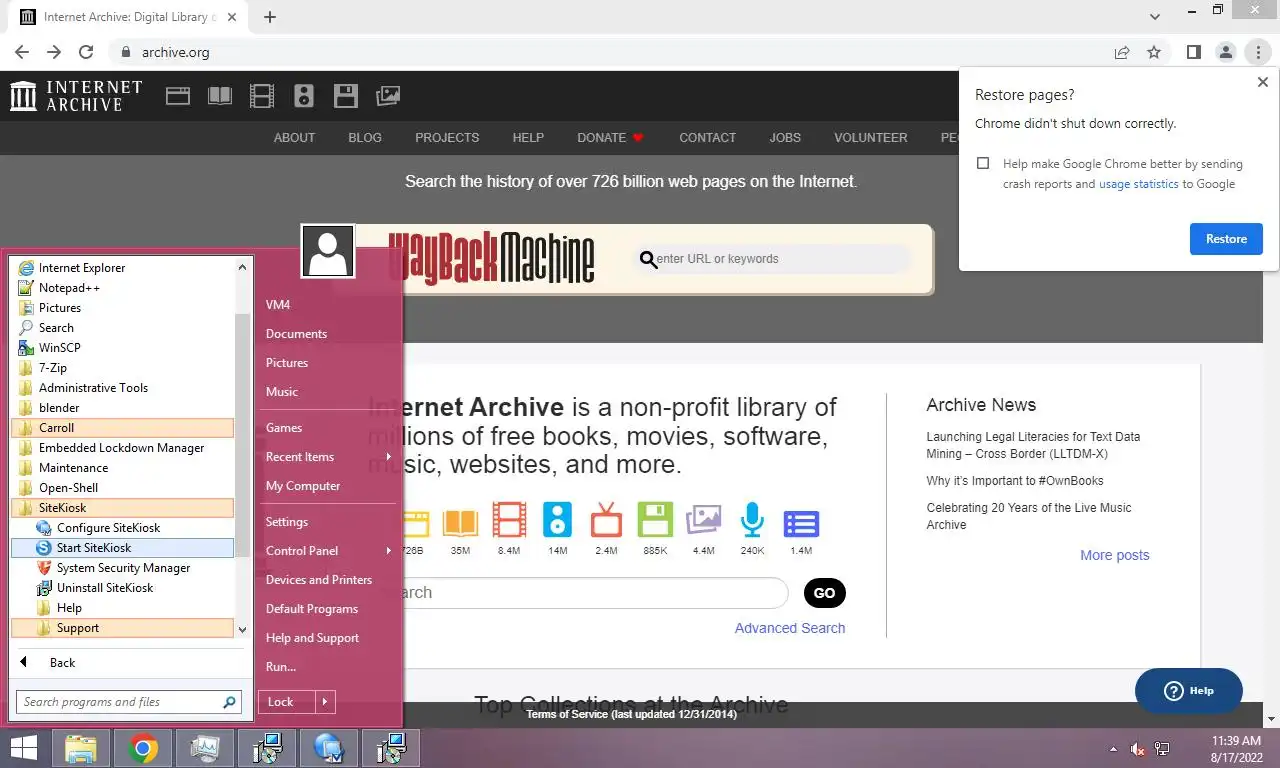Click the Chrome reload button

click(86, 52)
